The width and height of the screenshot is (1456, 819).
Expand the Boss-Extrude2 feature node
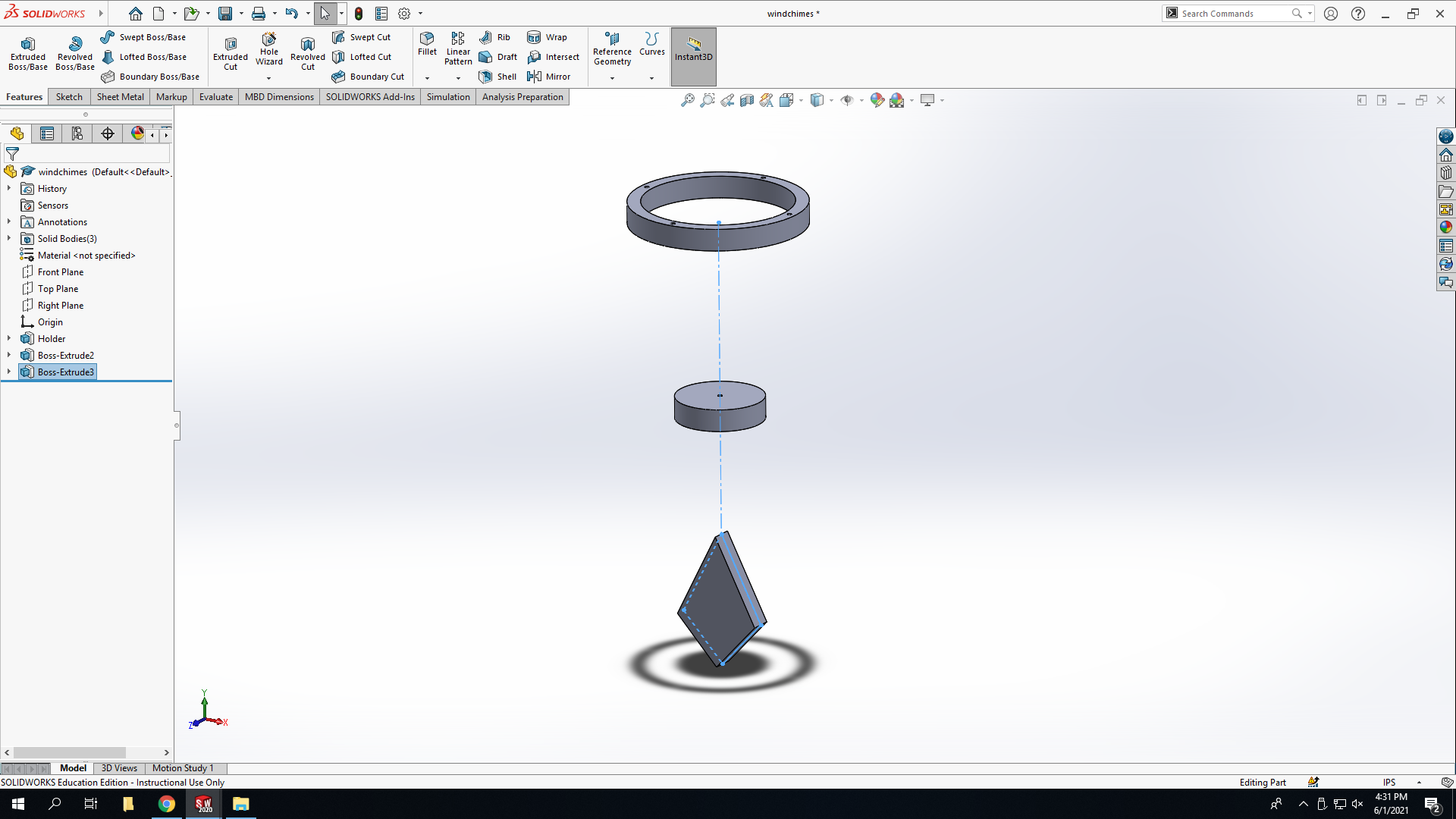(x=9, y=356)
